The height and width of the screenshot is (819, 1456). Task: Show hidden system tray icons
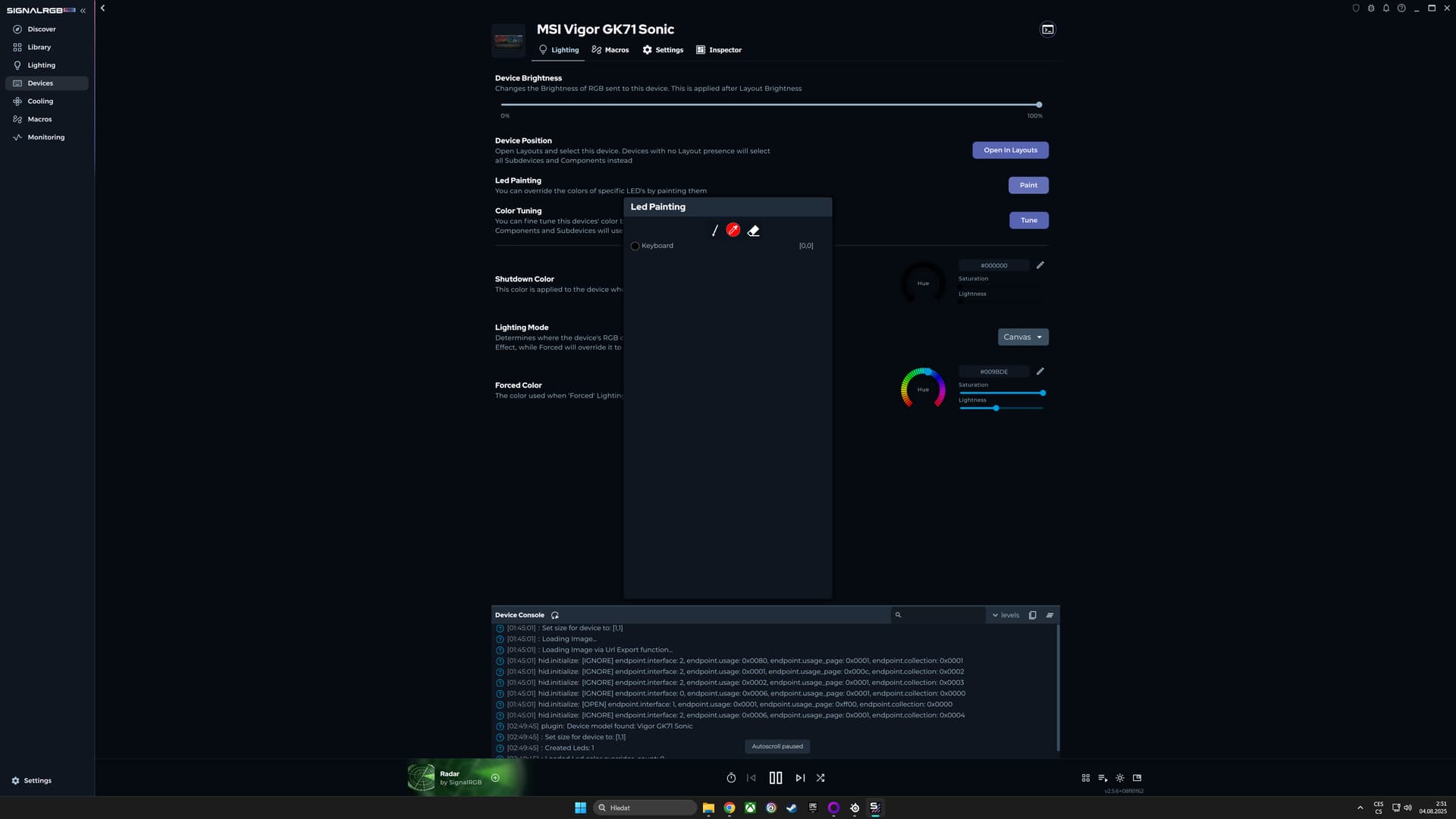coord(1360,808)
